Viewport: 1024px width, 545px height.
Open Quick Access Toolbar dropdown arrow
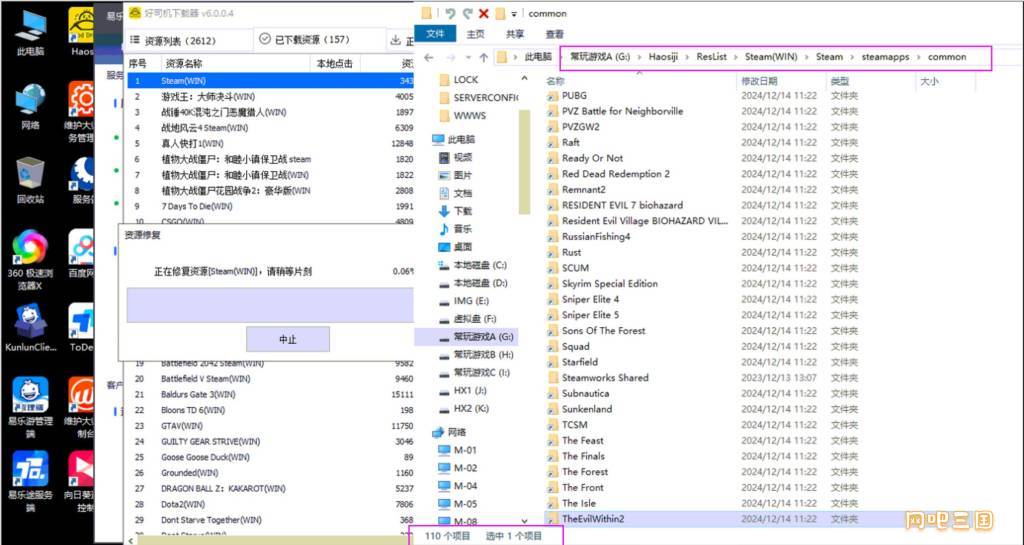pos(515,14)
